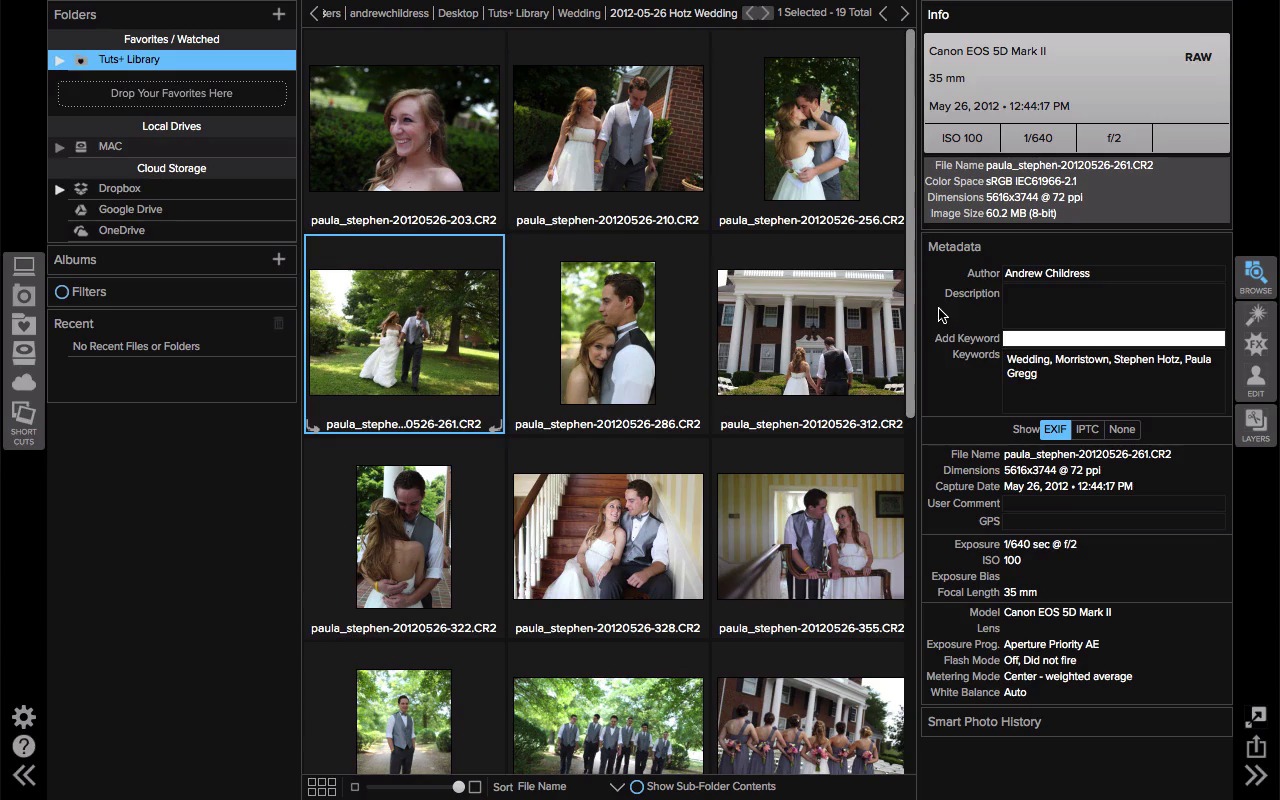Viewport: 1280px width, 800px height.
Task: Select Dropbox in Cloud Storage
Action: click(x=120, y=188)
